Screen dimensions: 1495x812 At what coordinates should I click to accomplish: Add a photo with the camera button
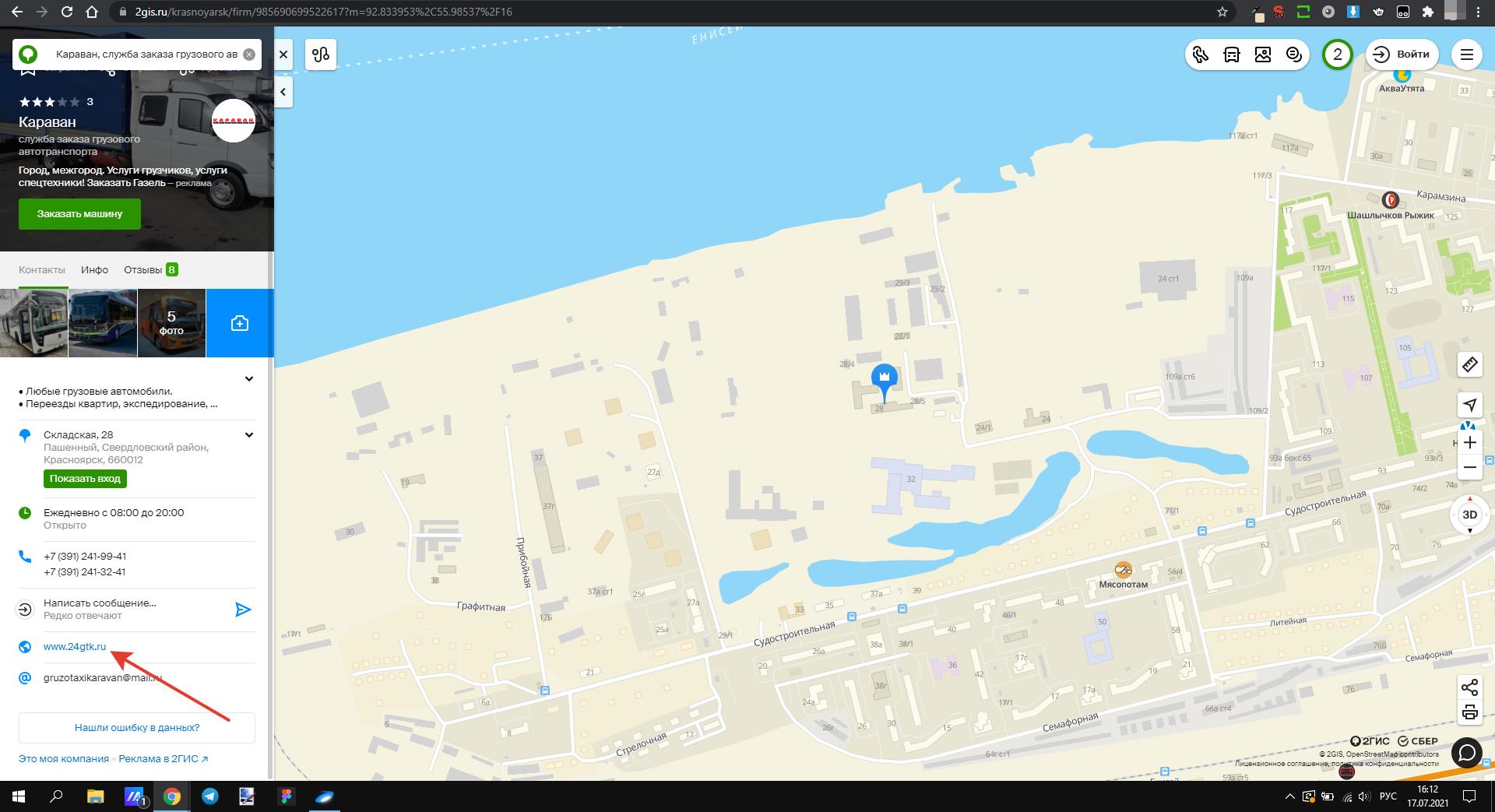click(x=240, y=323)
